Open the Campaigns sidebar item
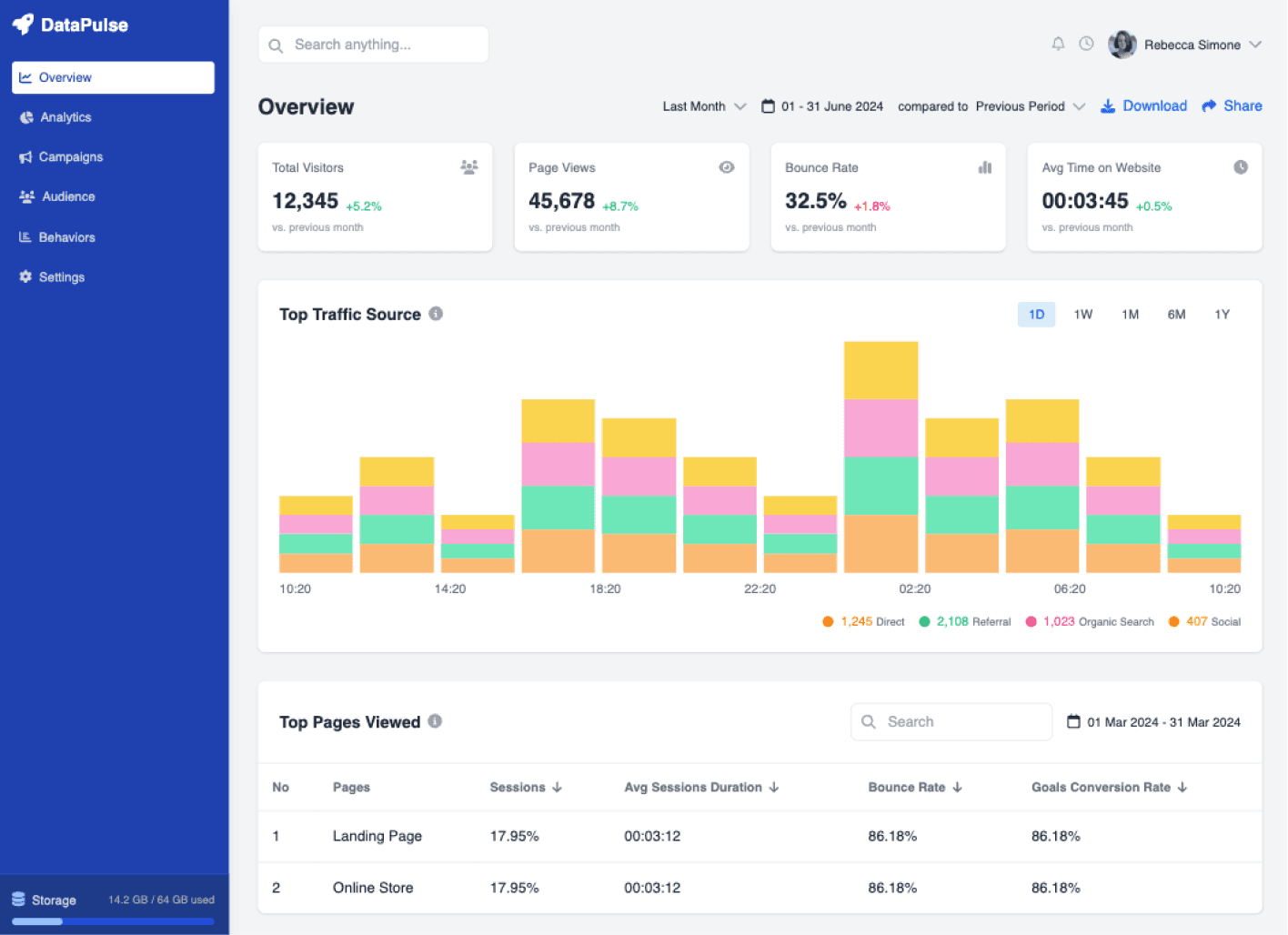This screenshot has width=1288, height=935. (70, 157)
